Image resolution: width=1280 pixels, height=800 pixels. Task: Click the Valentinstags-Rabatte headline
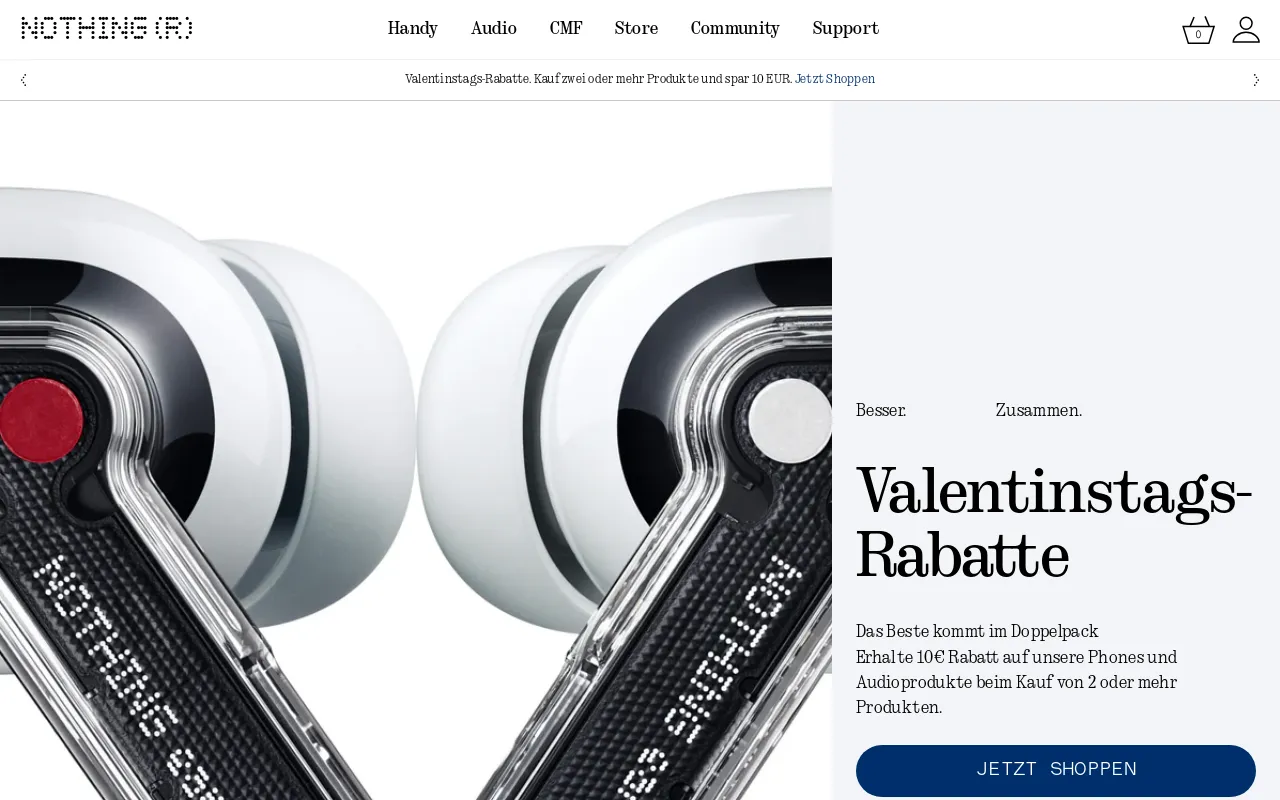tap(1055, 523)
